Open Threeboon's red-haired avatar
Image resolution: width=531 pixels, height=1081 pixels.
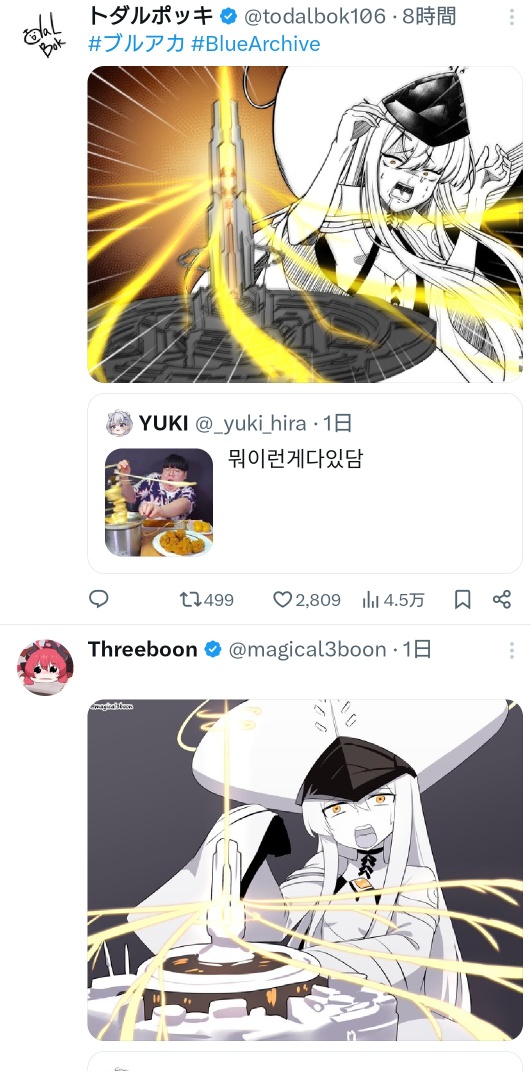pyautogui.click(x=45, y=667)
